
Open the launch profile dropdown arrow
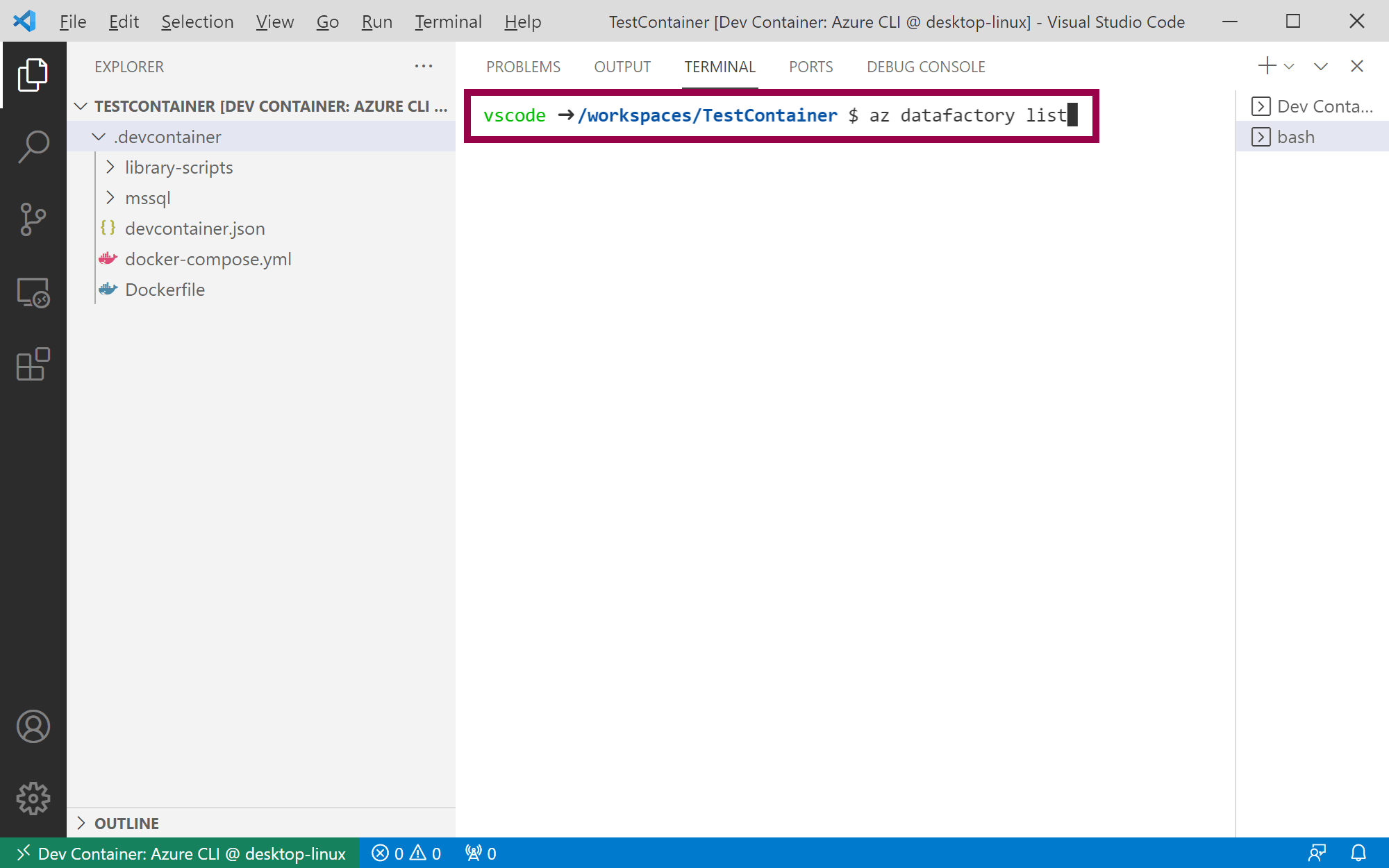(x=1290, y=67)
